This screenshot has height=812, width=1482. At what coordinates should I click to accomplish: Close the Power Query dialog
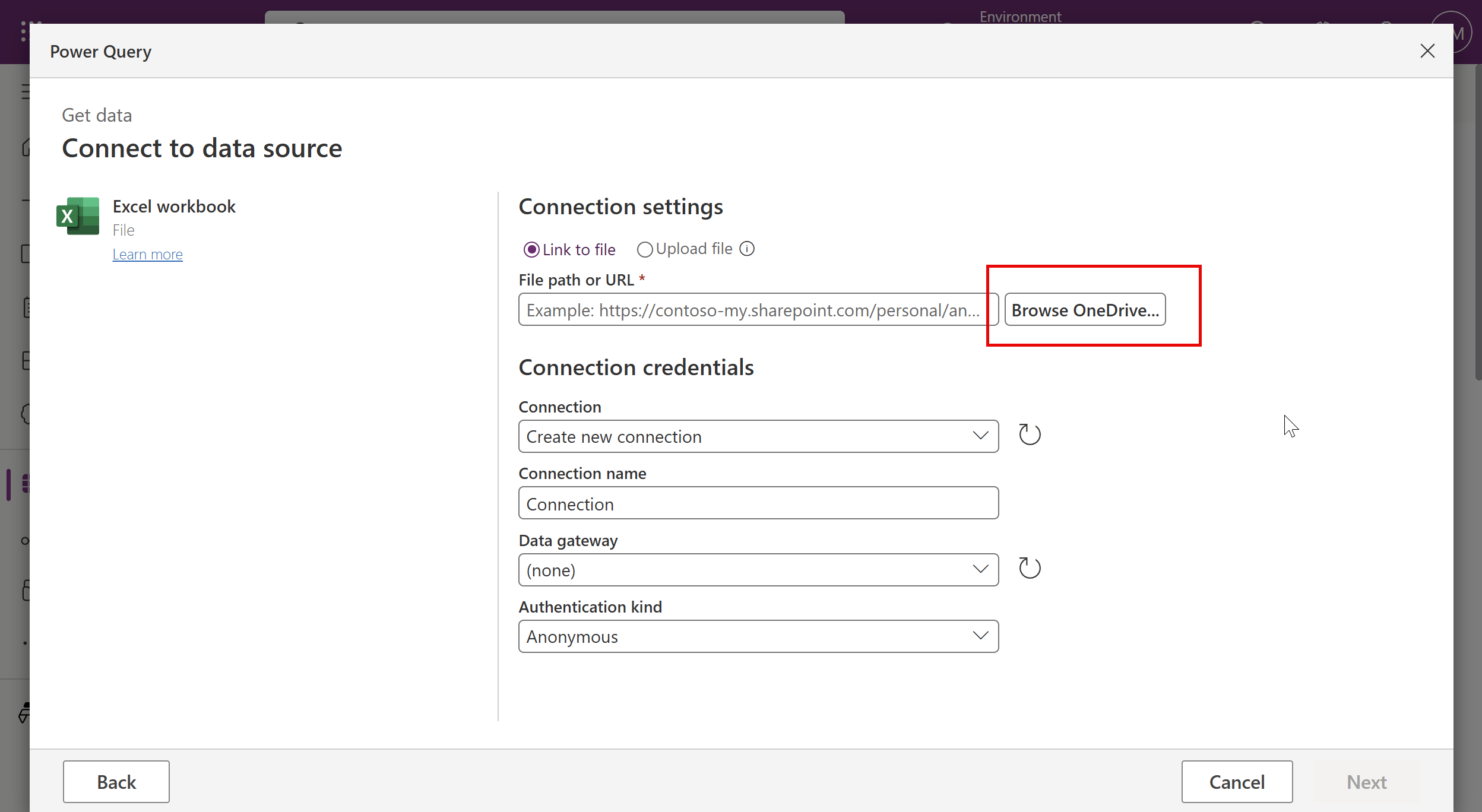click(x=1427, y=51)
